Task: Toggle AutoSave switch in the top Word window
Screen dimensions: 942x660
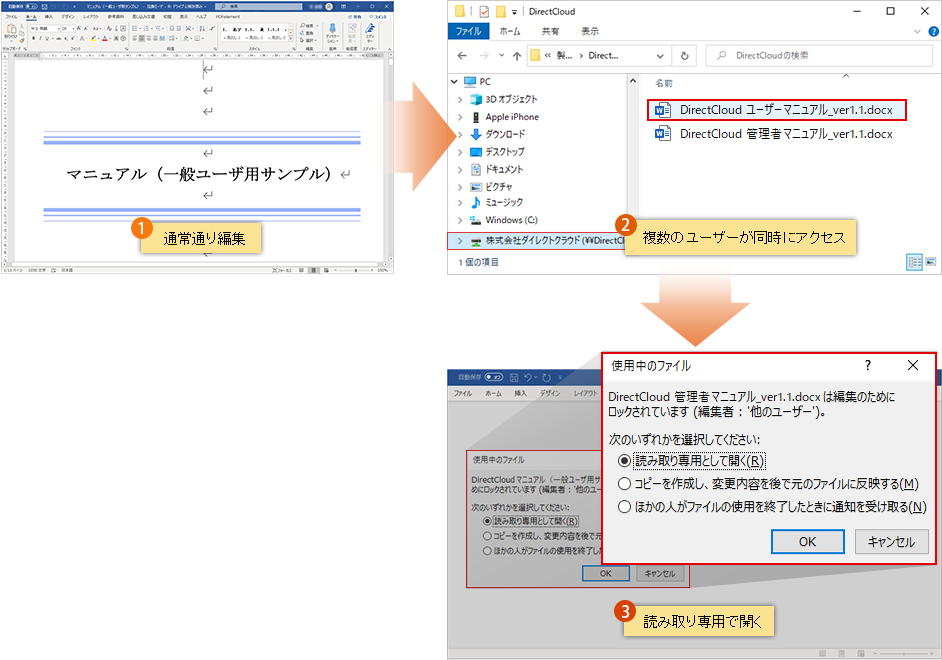Action: 31,7
